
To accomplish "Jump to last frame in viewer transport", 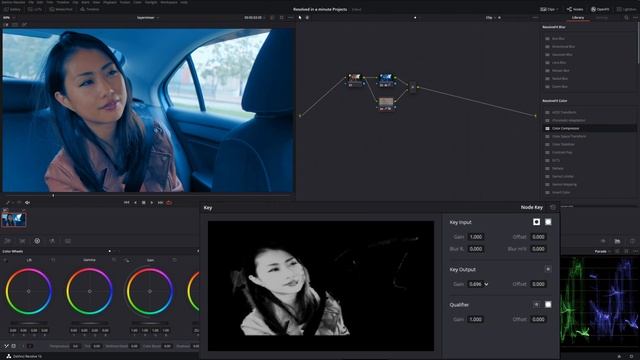I will point(160,202).
